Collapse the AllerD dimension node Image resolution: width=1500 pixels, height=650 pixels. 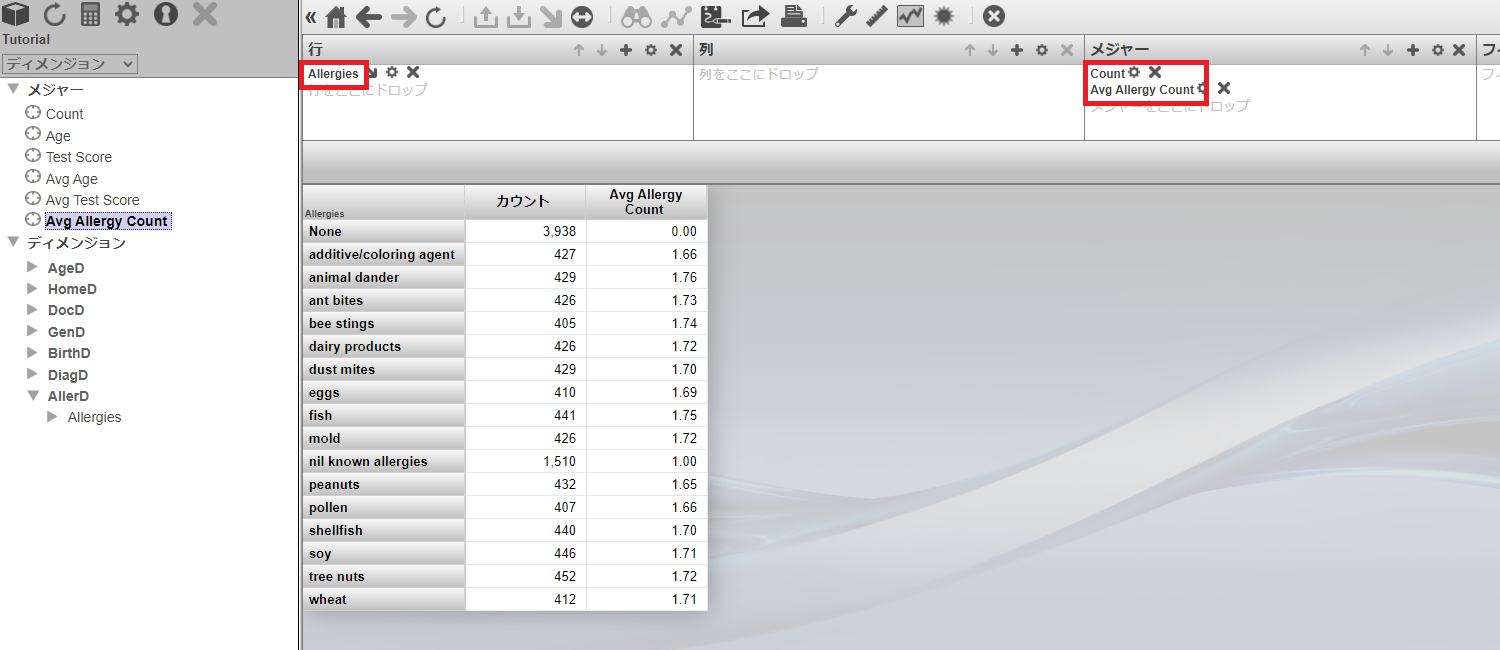33,395
